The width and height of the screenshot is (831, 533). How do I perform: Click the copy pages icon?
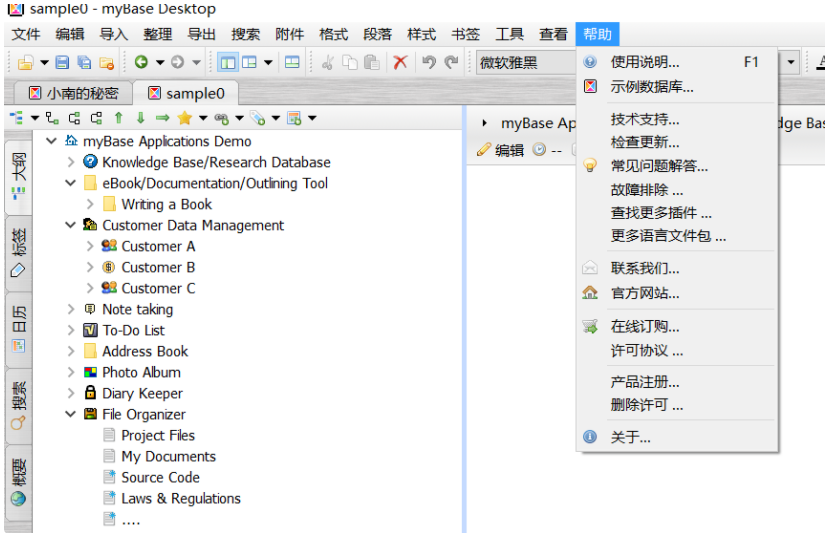[x=349, y=63]
